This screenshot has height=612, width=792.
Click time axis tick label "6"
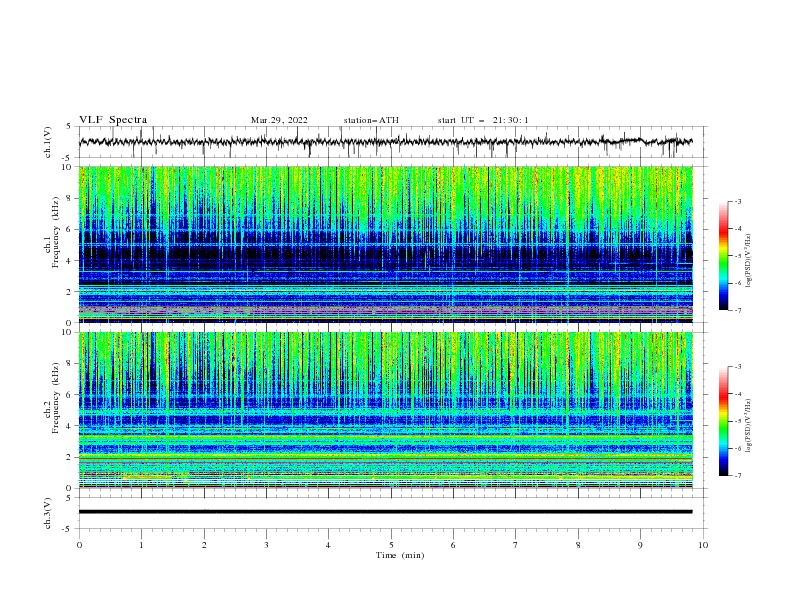coord(453,545)
